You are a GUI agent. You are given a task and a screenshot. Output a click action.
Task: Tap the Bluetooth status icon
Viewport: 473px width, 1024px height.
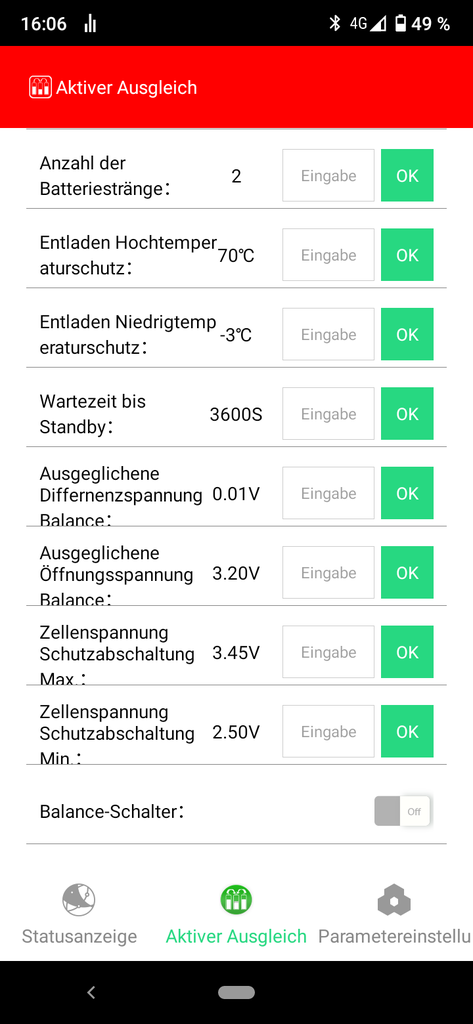[x=335, y=24]
